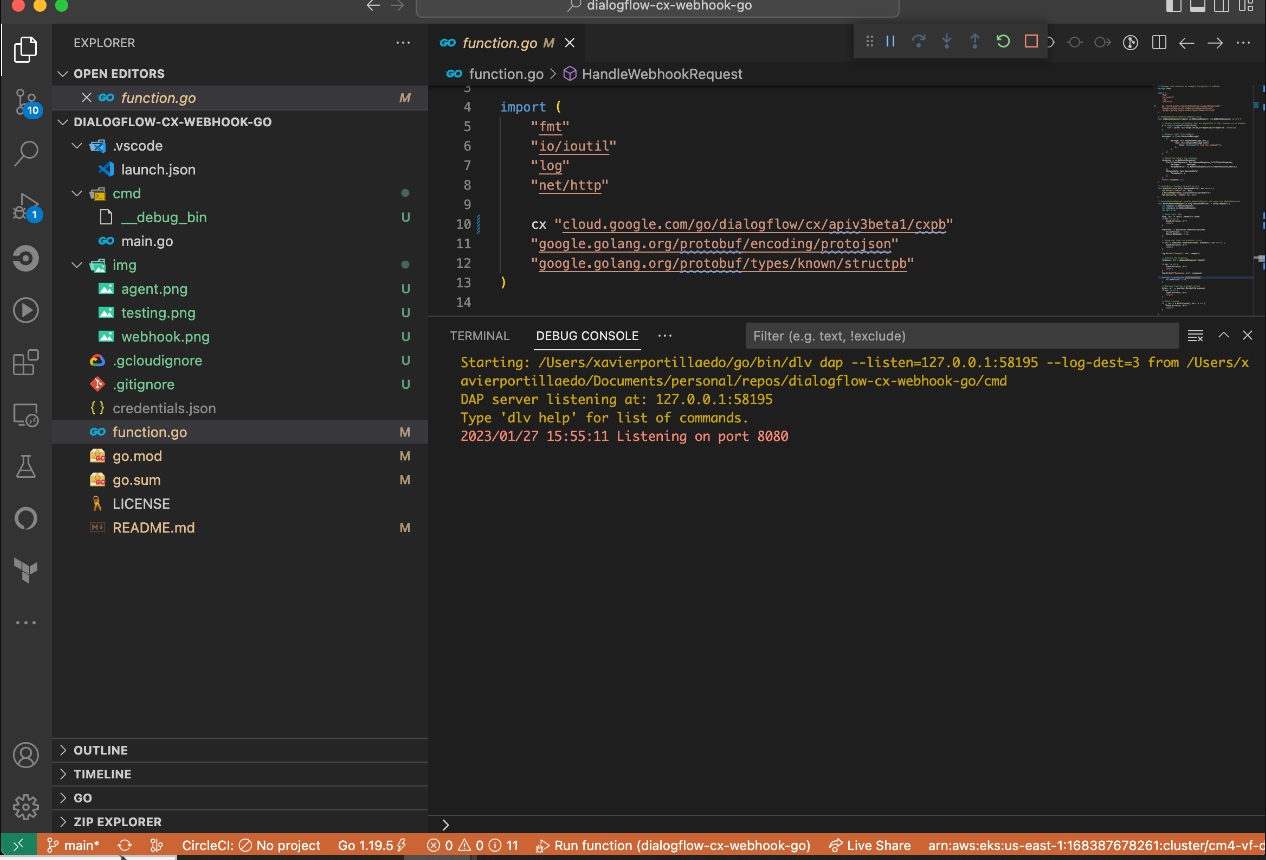Switch to the TERMINAL tab
The width and height of the screenshot is (1266, 860).
(479, 336)
